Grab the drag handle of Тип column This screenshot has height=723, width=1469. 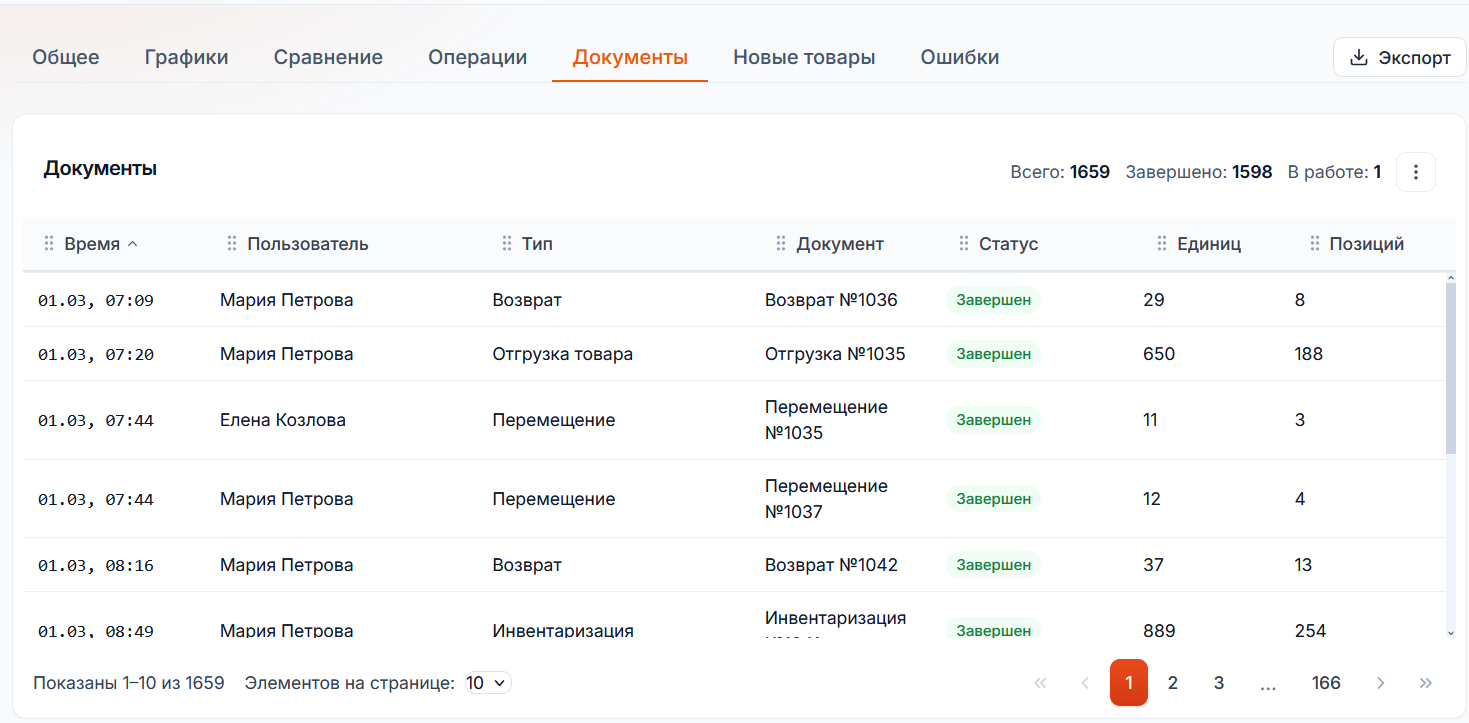point(507,244)
